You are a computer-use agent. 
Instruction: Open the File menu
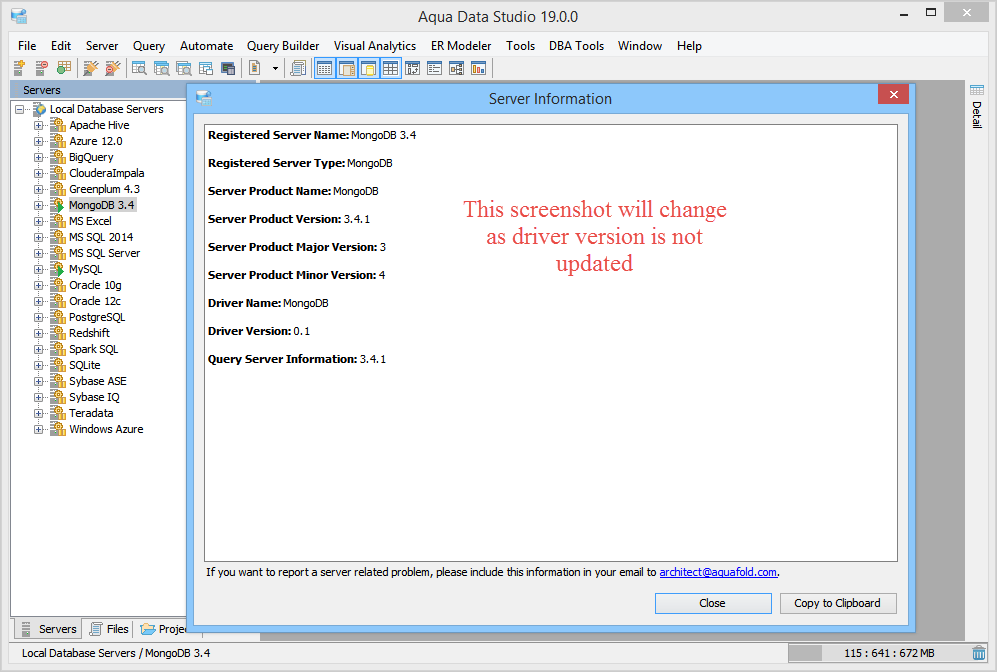27,46
